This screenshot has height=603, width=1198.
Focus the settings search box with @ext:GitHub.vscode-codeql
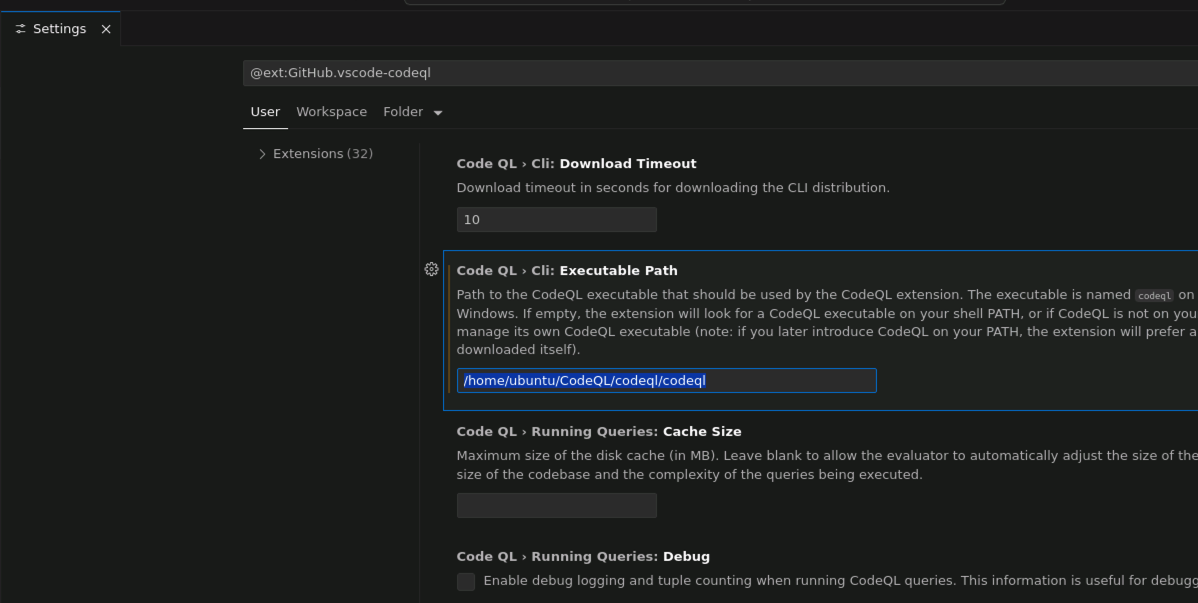[x=720, y=73]
